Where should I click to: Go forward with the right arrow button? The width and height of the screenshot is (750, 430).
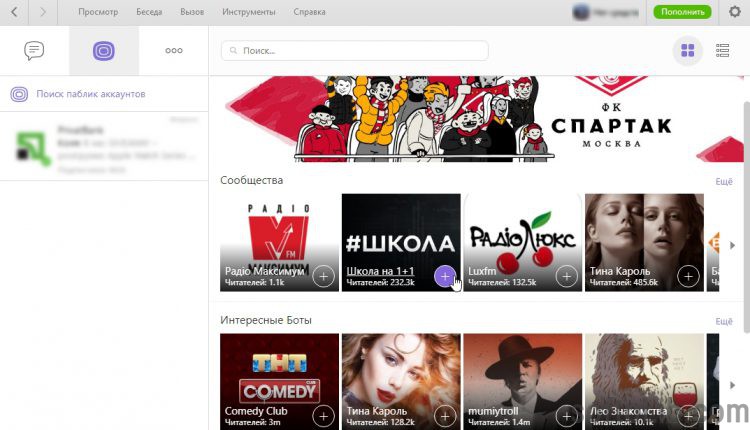pos(43,12)
